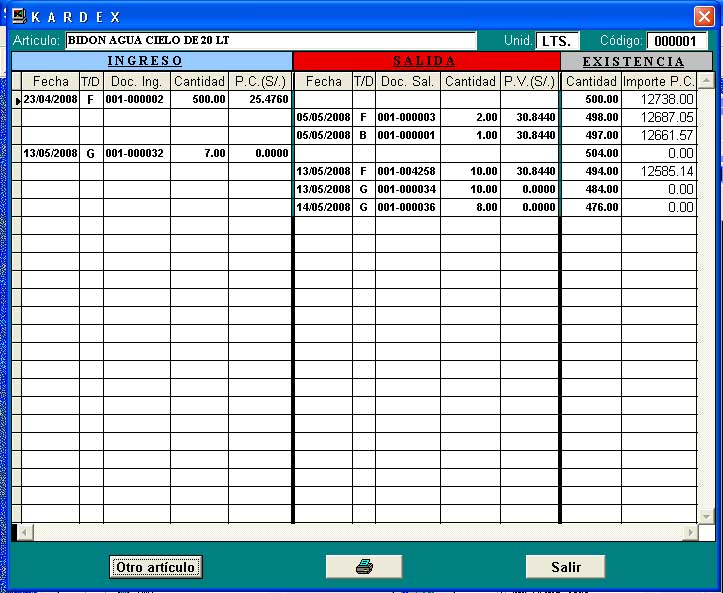Click the Salir button
Image resolution: width=723 pixels, height=593 pixels.
[565, 567]
